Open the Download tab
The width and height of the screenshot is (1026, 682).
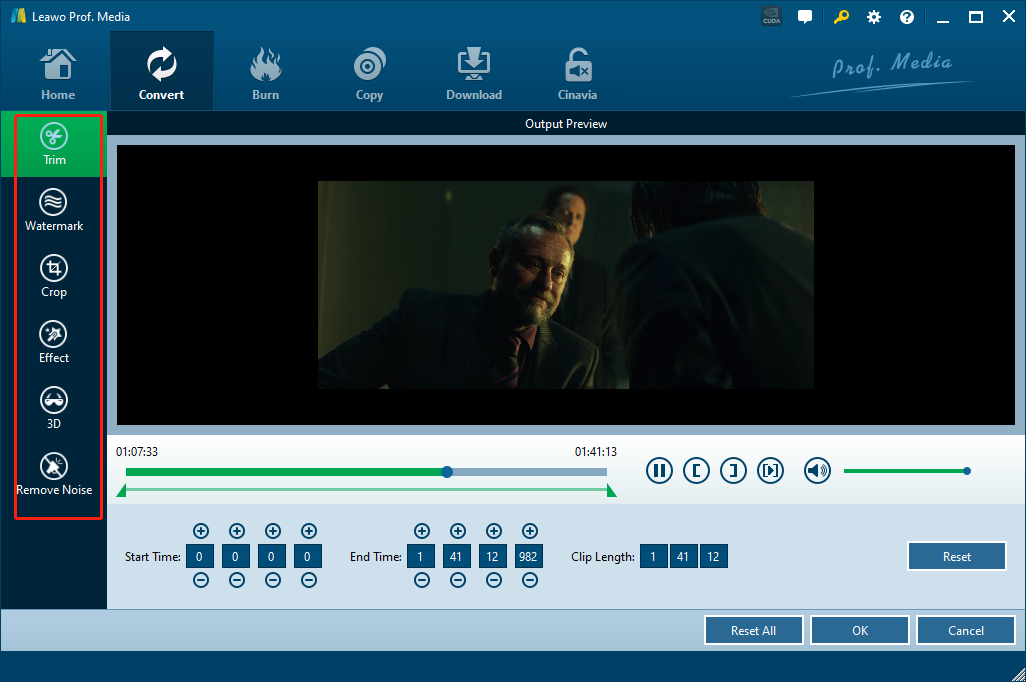pos(474,72)
